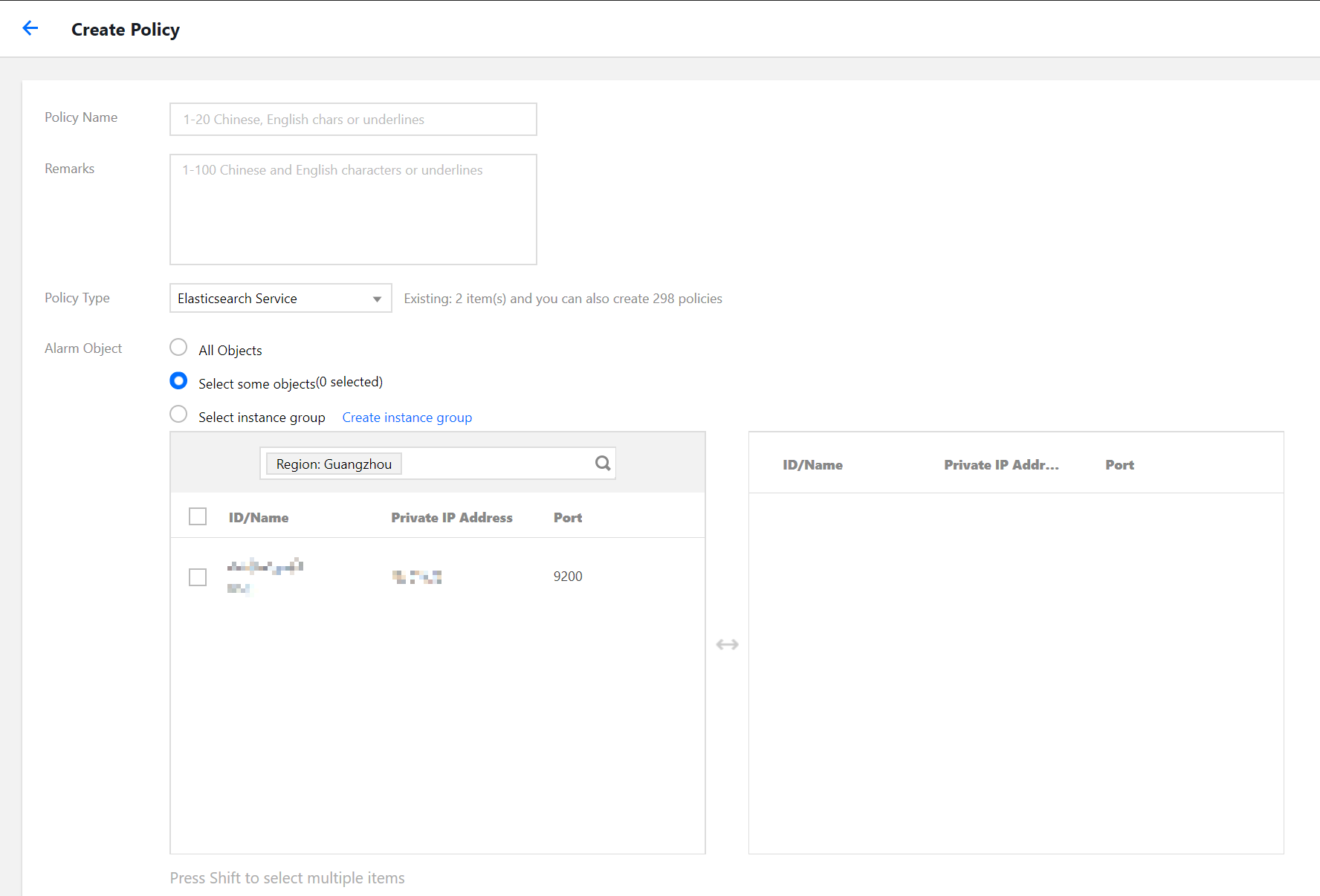Click the ID/Name header in selected panel
The image size is (1320, 896).
pyautogui.click(x=812, y=465)
